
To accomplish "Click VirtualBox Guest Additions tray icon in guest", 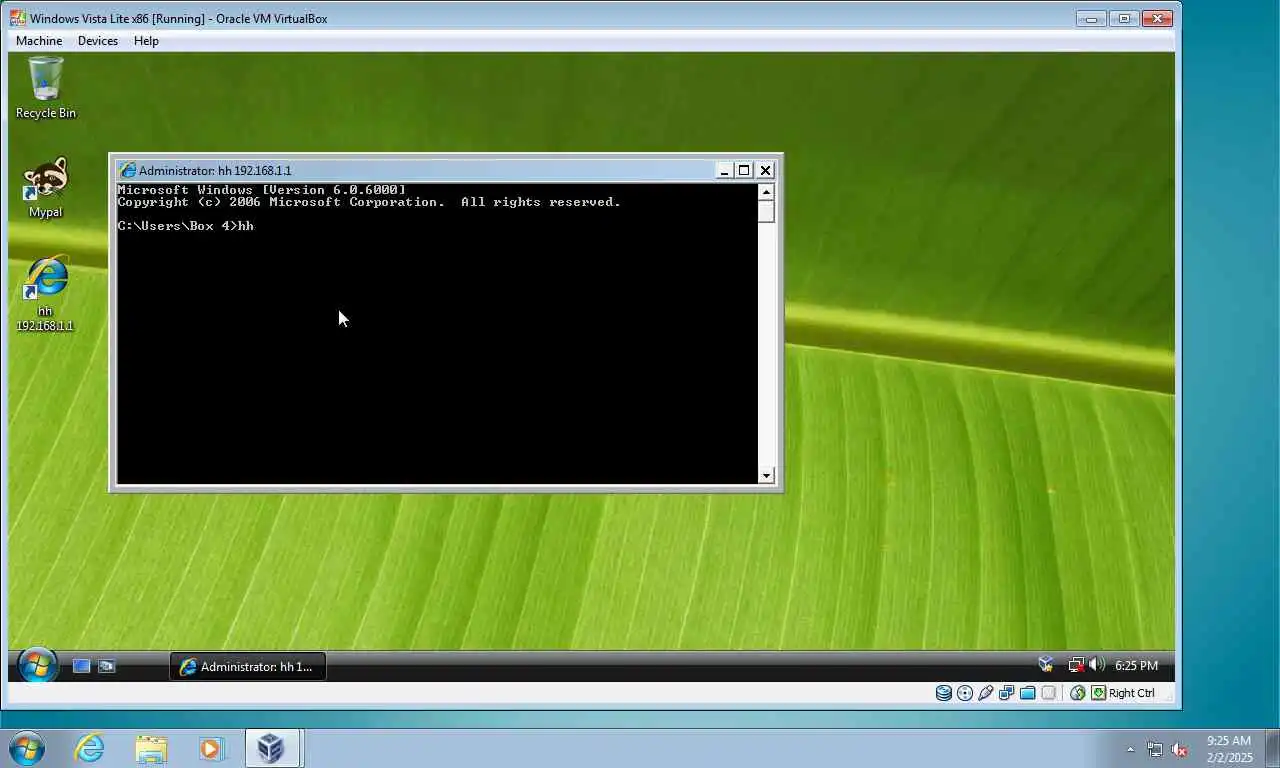I will [x=1046, y=665].
